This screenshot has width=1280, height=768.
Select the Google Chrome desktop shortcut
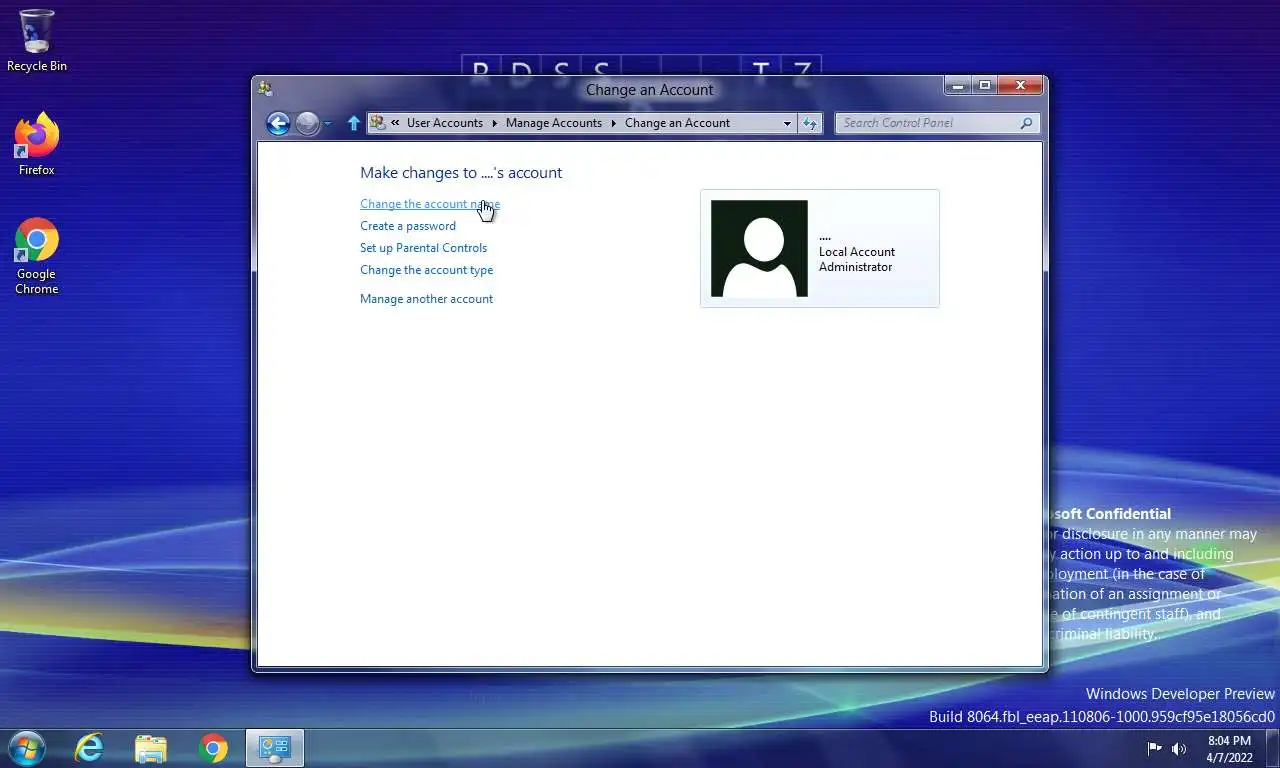(x=37, y=256)
